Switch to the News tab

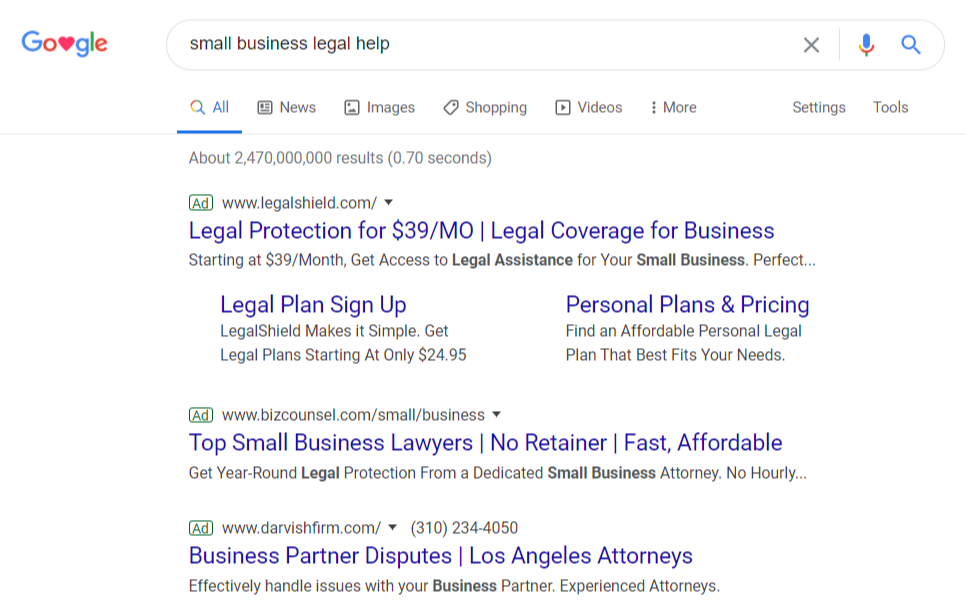click(x=286, y=108)
